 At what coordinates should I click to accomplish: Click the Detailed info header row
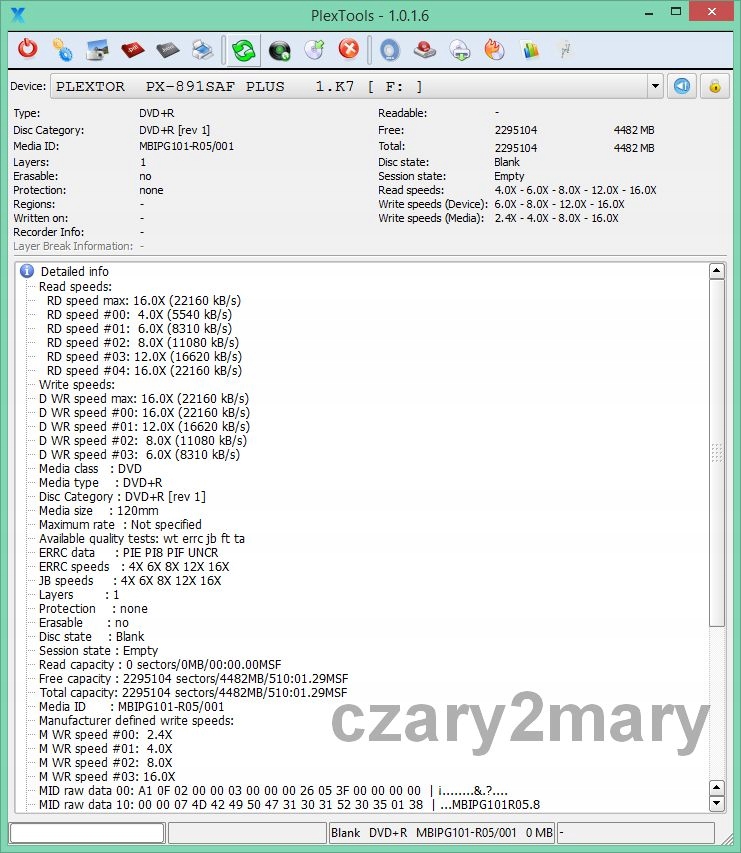[x=74, y=271]
